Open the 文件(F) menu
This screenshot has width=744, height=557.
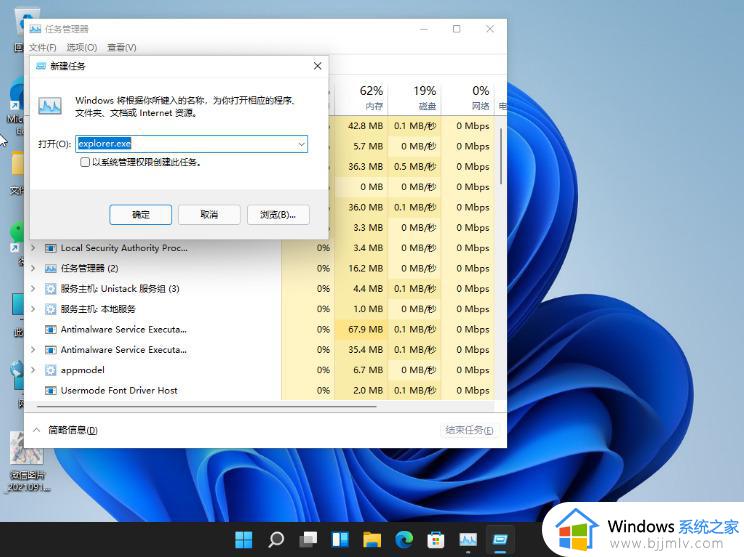coord(42,47)
